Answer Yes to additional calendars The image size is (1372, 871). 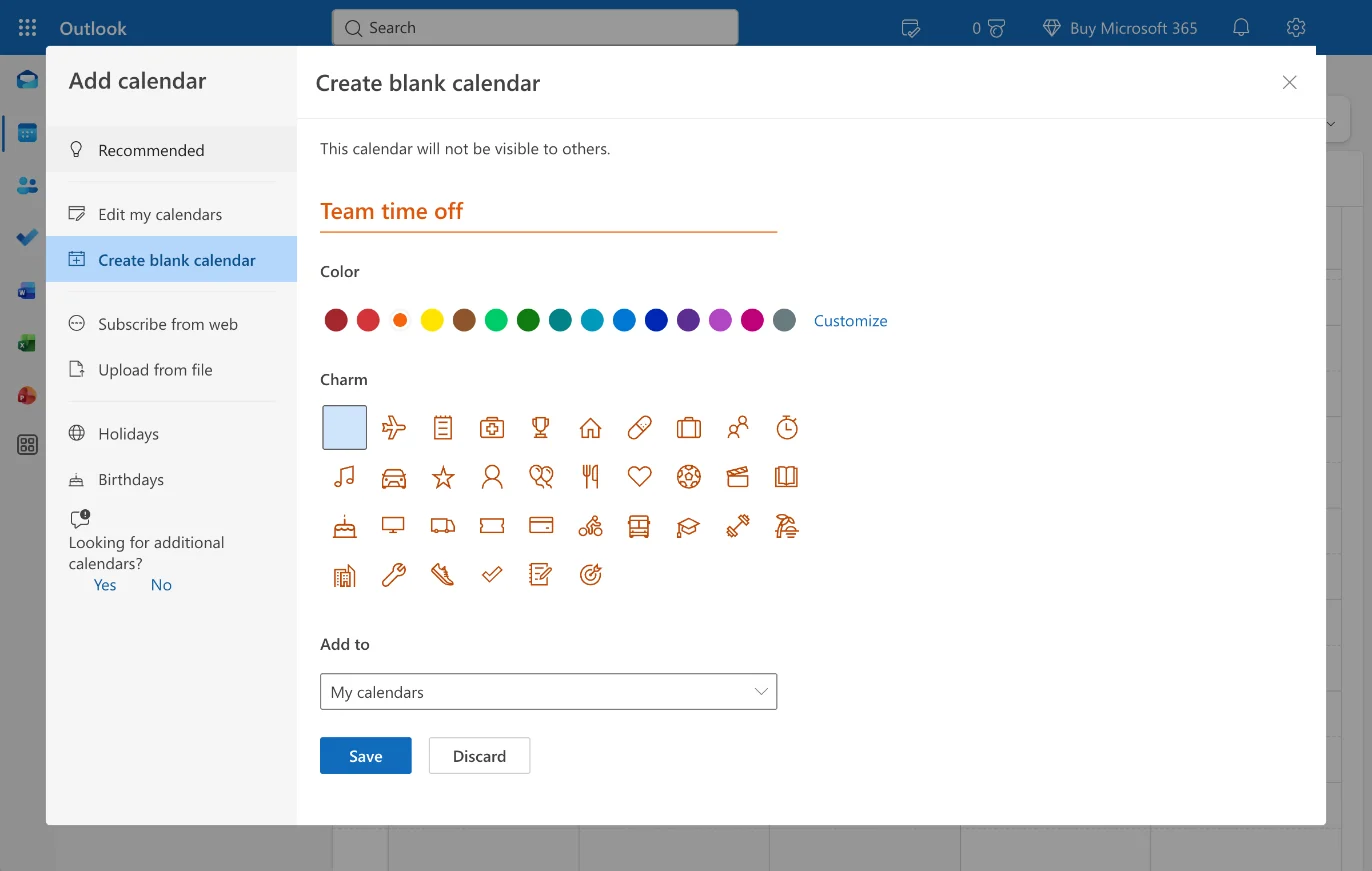point(105,585)
